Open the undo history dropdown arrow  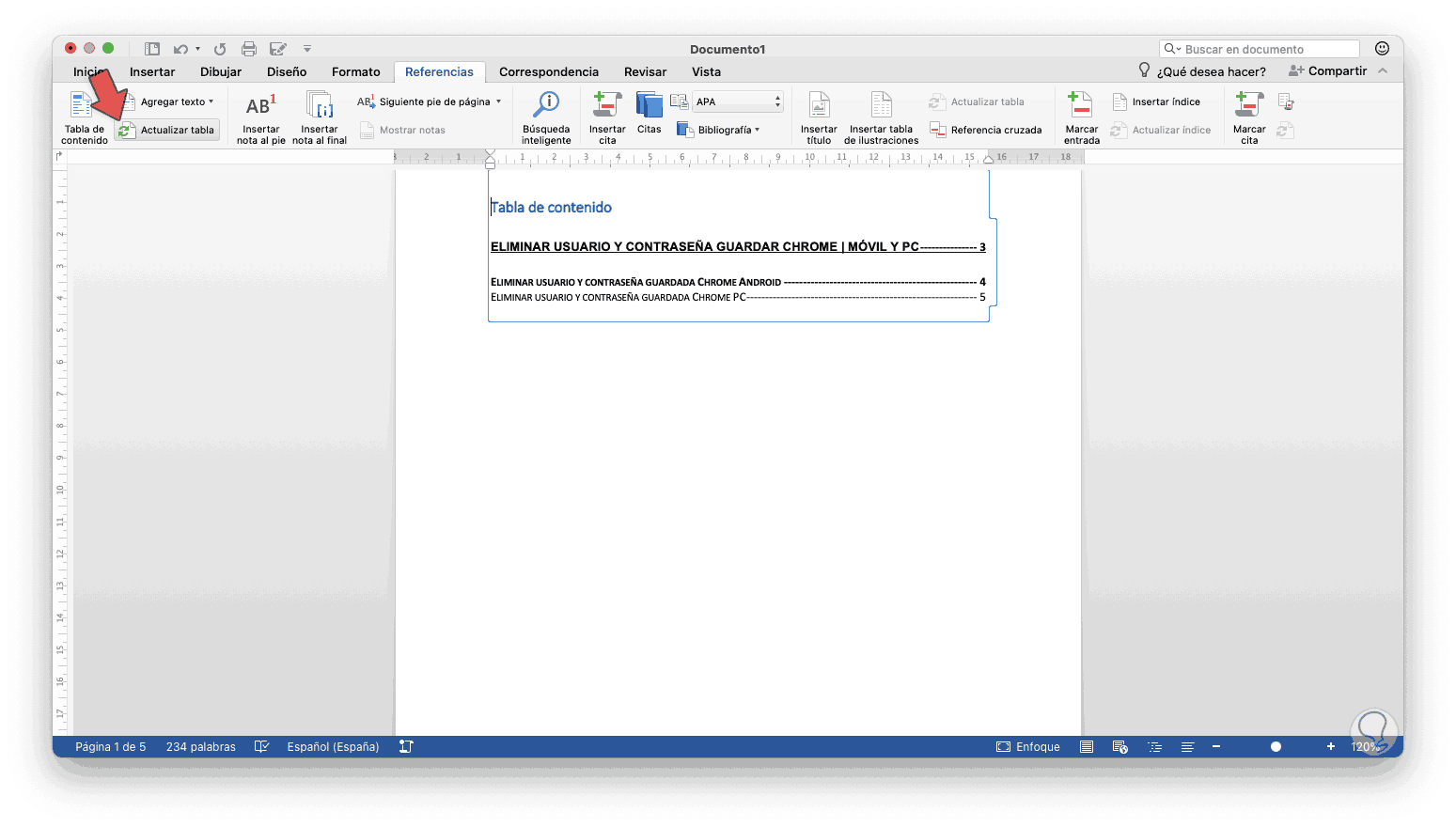pos(197,49)
